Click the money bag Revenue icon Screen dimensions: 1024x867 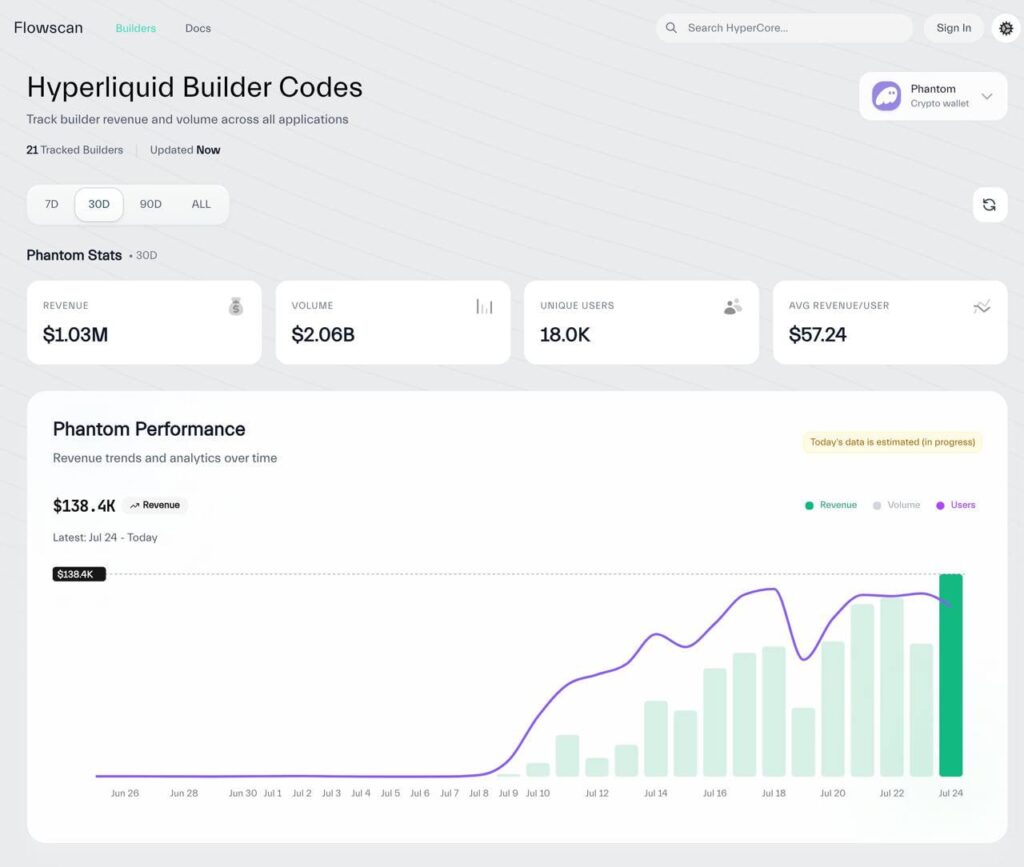click(x=236, y=307)
